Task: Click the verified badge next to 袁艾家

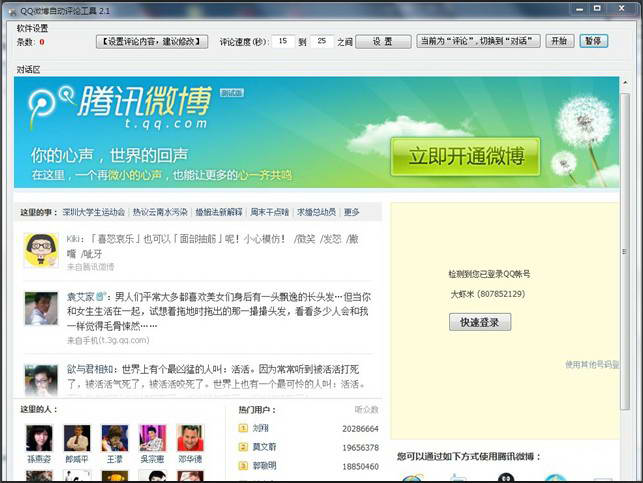Action: click(100, 296)
